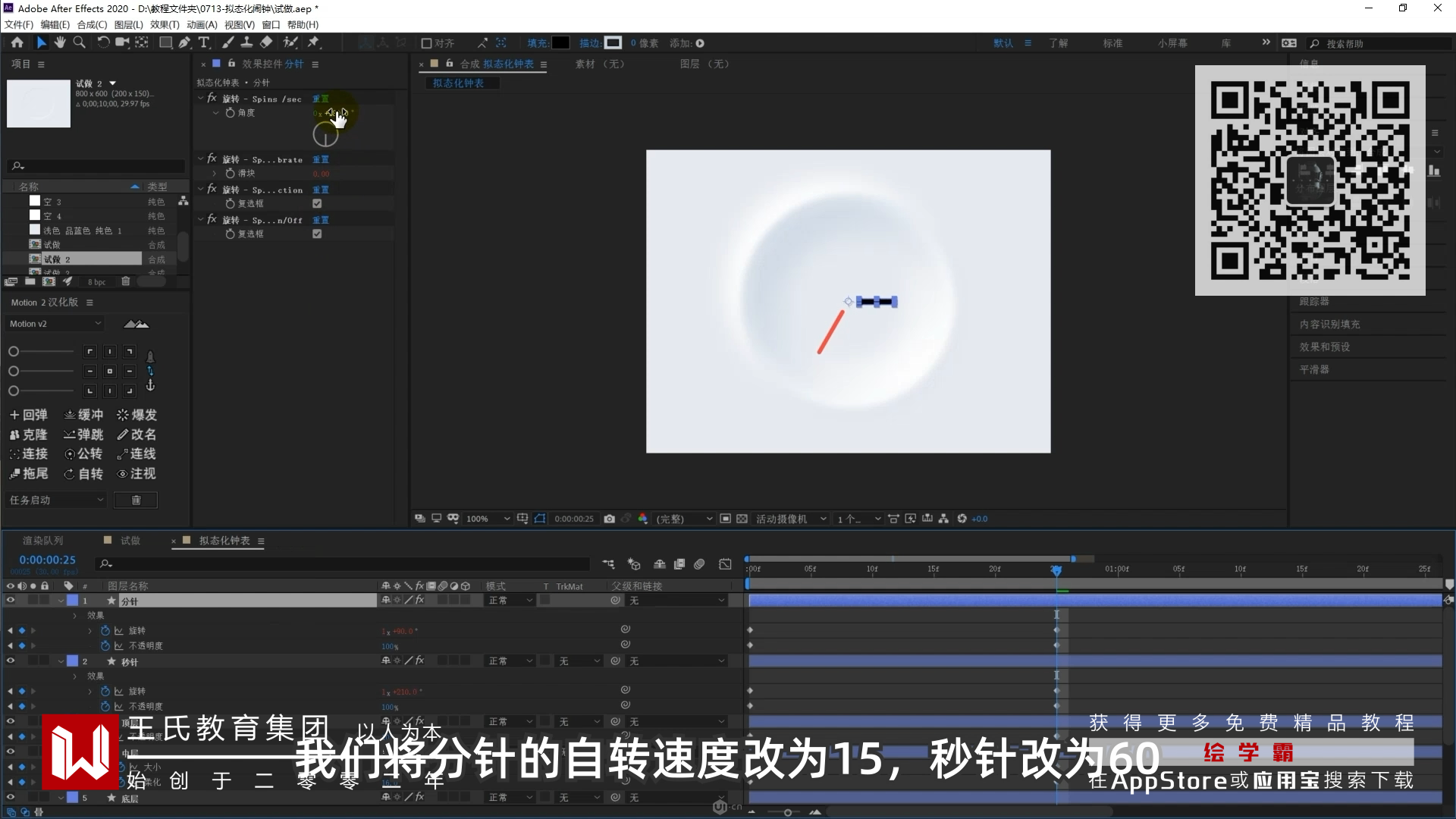This screenshot has width=1456, height=819.
Task: Collapse the 秒针 layer properties
Action: point(61,661)
